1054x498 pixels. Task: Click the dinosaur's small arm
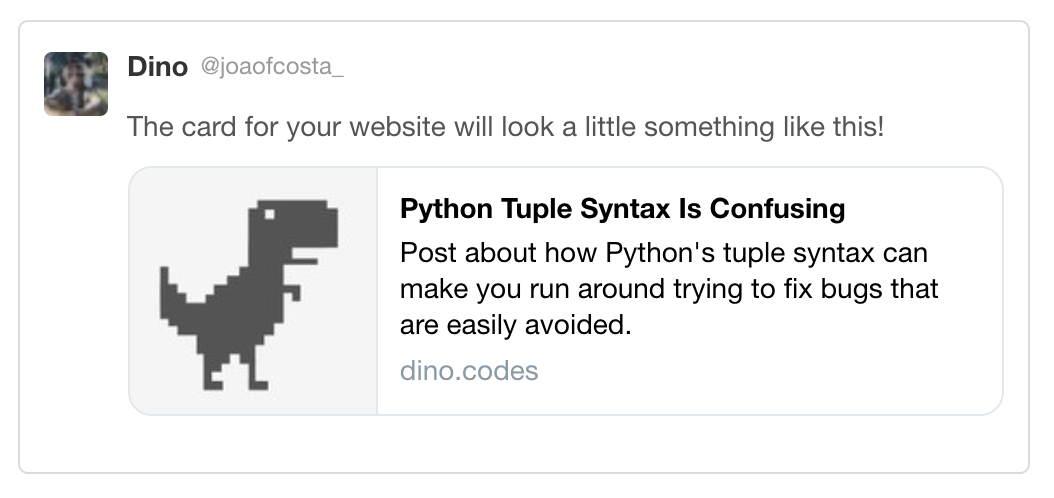pos(293,292)
